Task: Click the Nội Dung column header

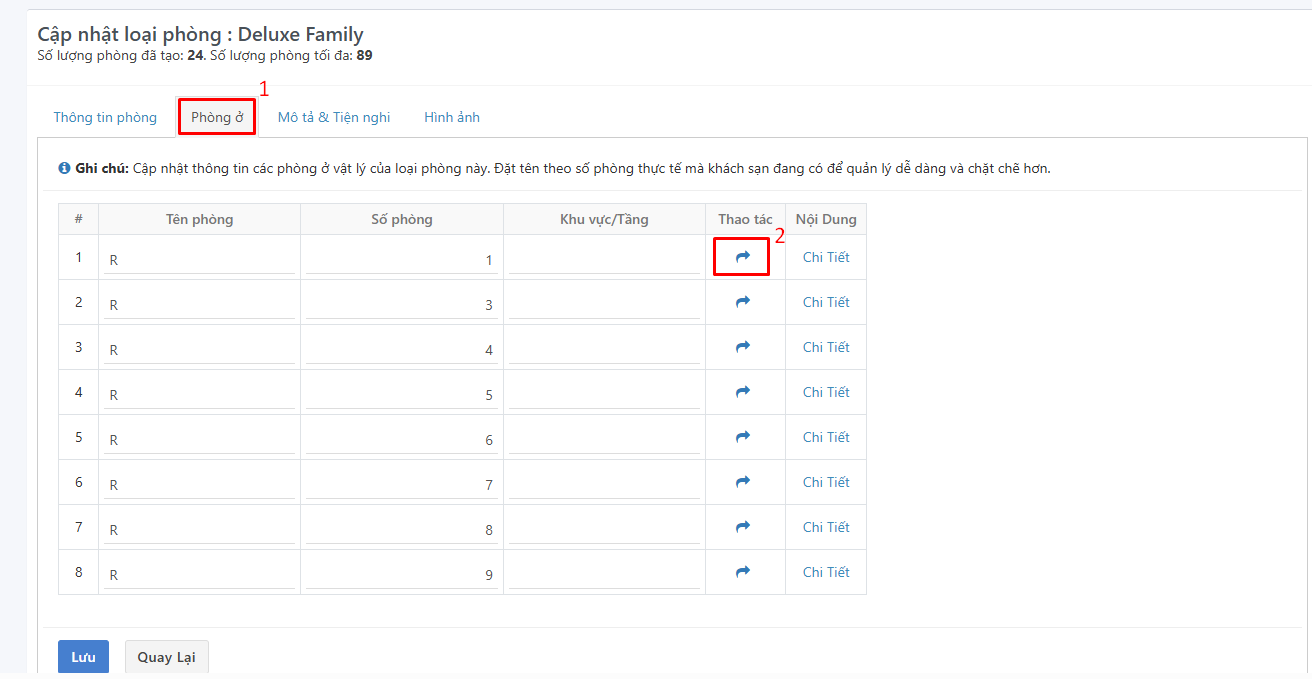Action: click(x=826, y=219)
